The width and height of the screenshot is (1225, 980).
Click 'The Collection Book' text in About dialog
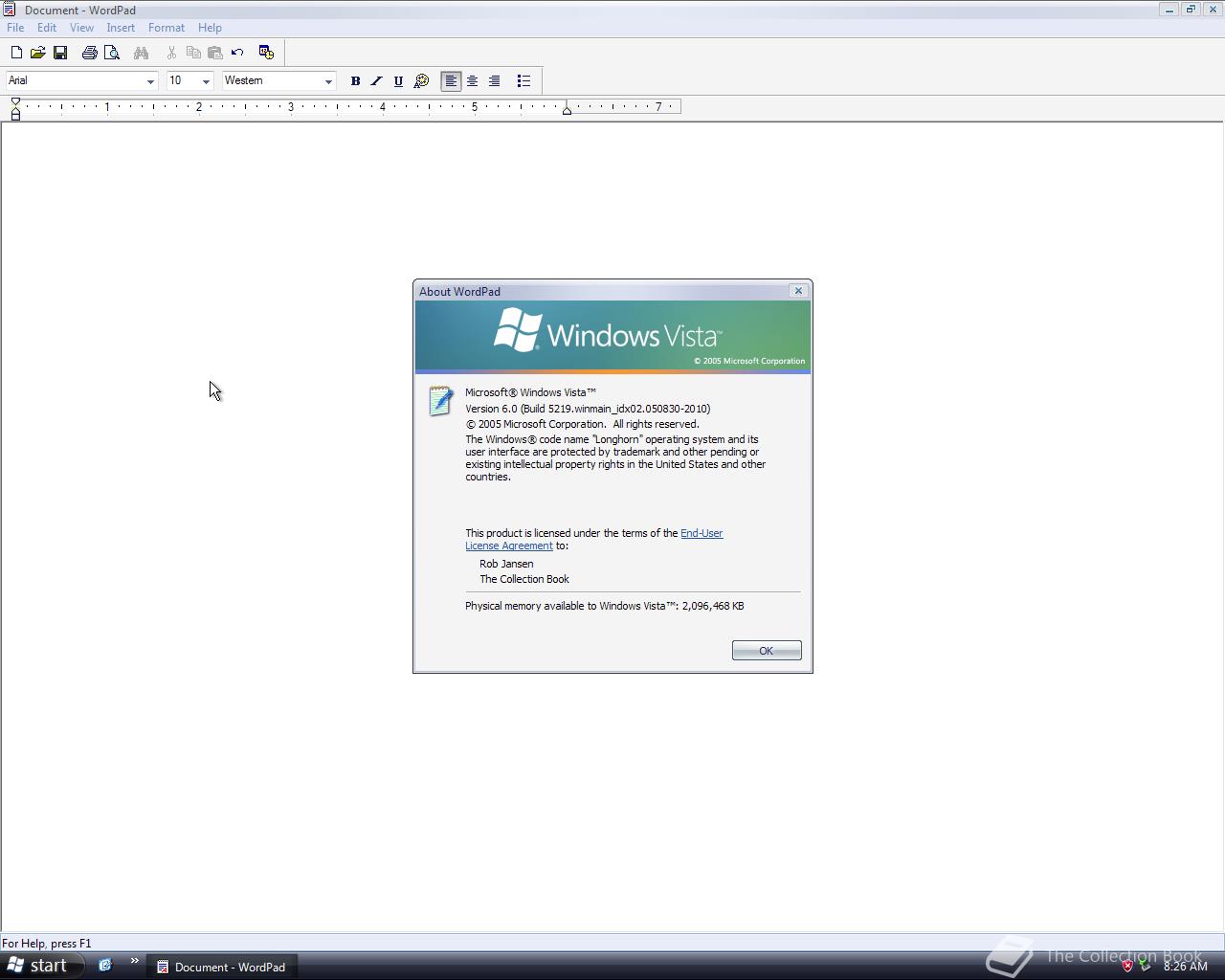pyautogui.click(x=524, y=579)
